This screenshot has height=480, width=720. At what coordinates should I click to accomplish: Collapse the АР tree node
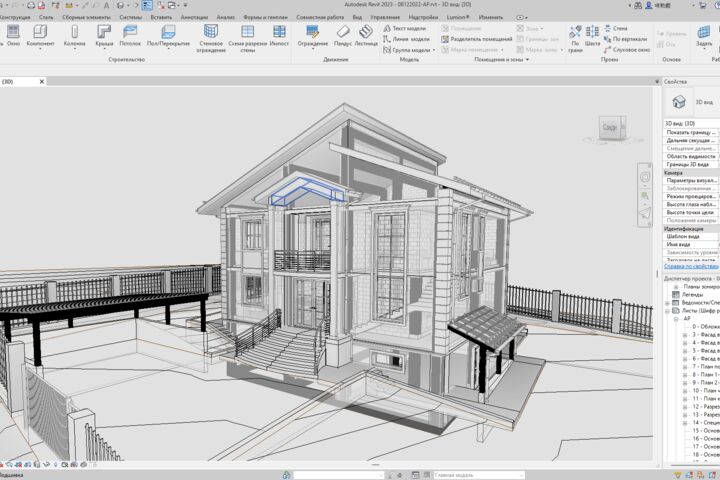676,319
